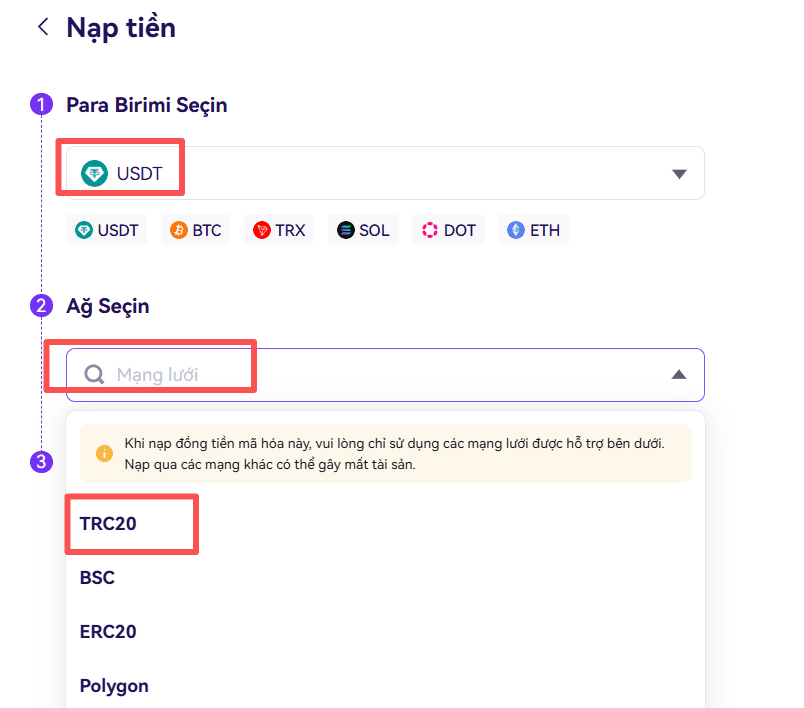
Task: Select the USDT quick chip
Action: [x=107, y=230]
